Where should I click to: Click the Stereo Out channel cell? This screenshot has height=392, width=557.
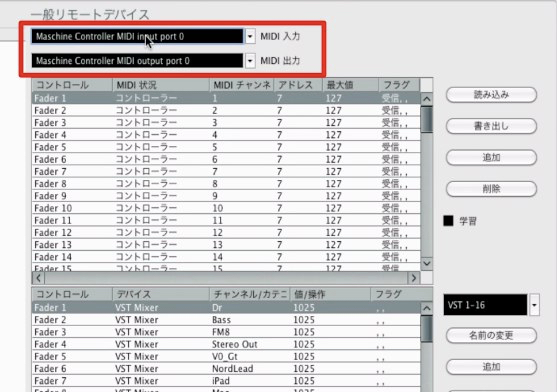point(234,344)
